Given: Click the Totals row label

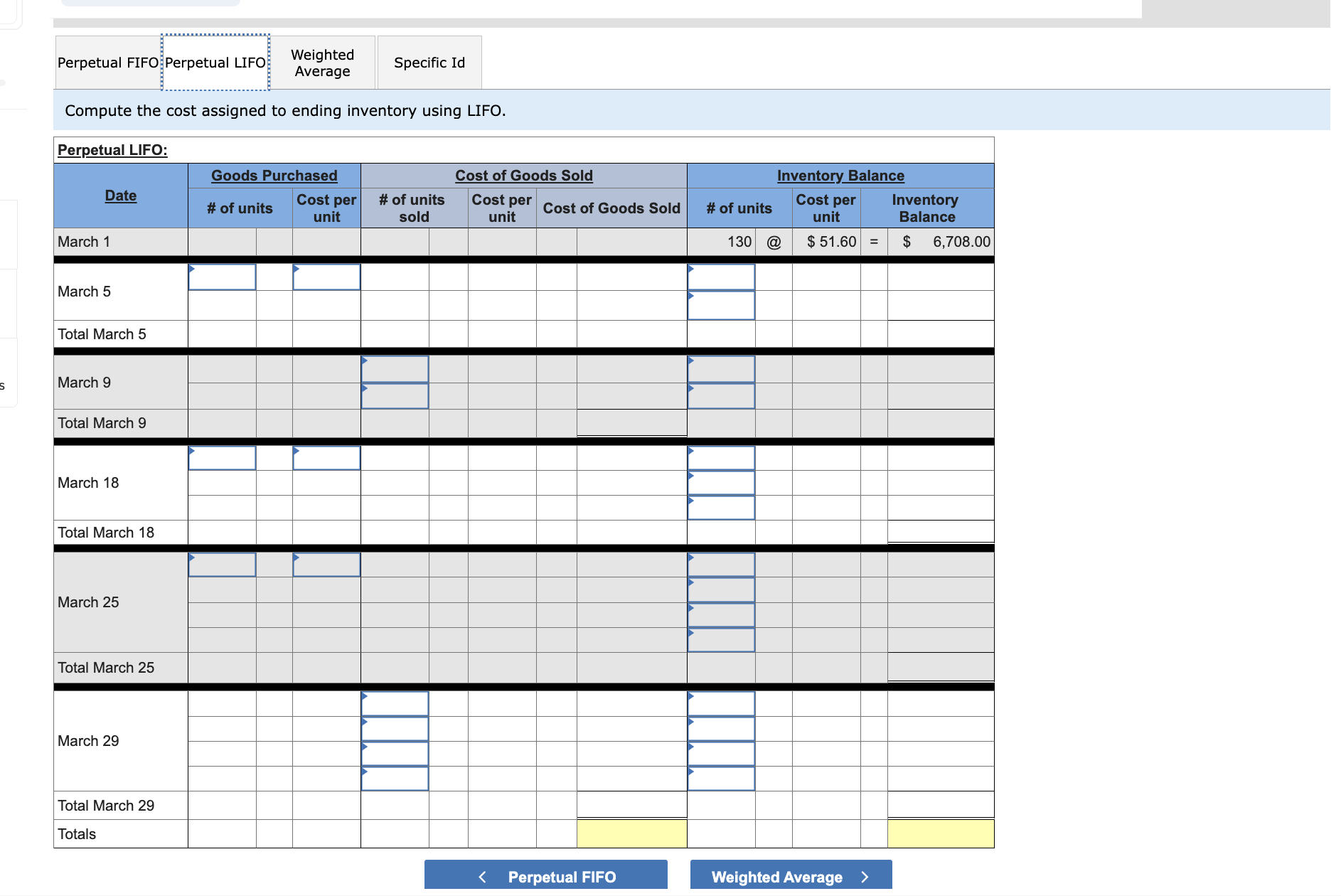Looking at the screenshot, I should click(77, 834).
